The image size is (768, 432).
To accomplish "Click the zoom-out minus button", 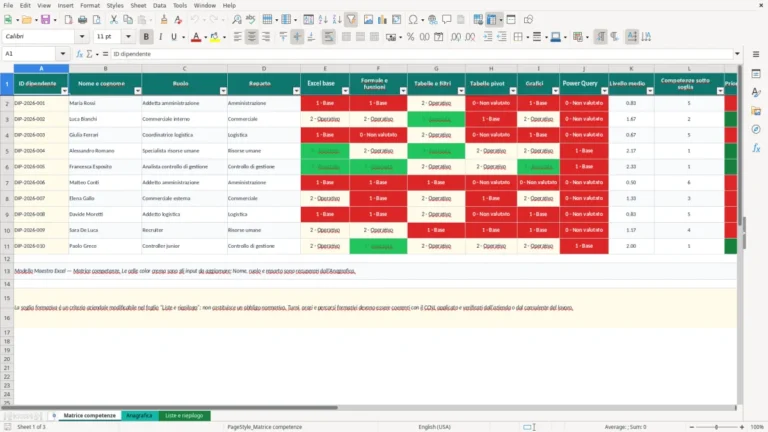I will [692, 427].
